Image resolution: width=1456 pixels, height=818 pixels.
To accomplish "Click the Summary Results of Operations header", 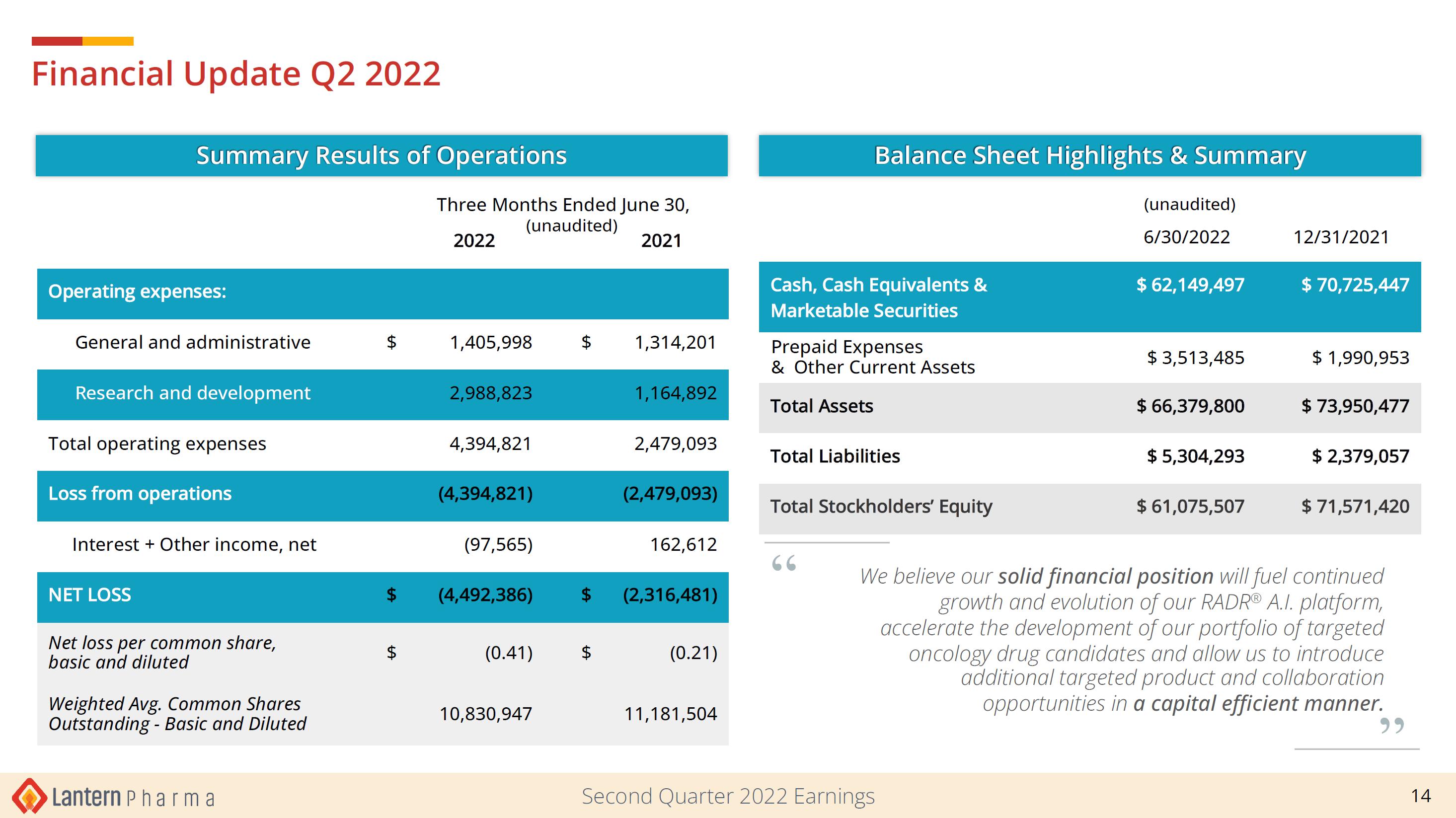I will 382,155.
